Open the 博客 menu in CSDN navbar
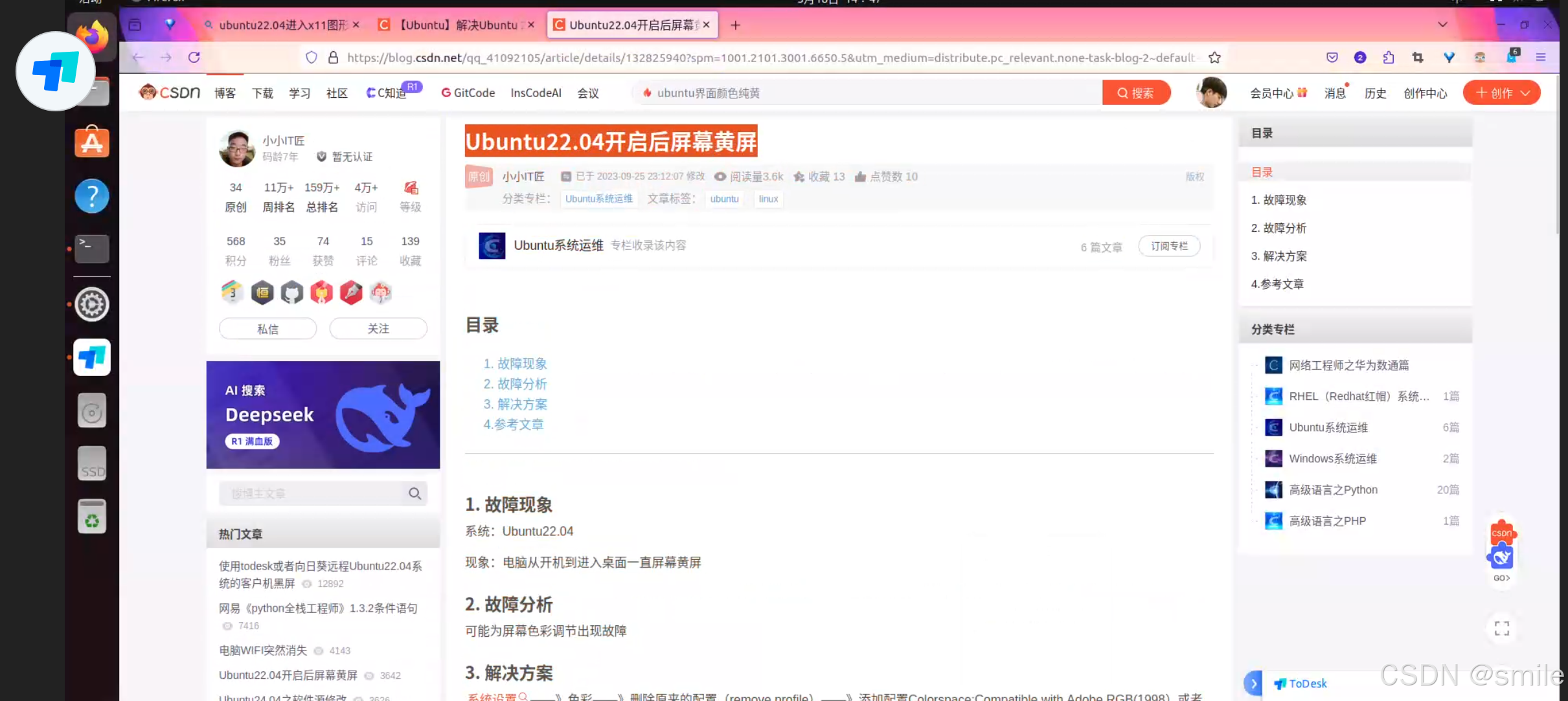This screenshot has height=701, width=1568. coord(225,93)
